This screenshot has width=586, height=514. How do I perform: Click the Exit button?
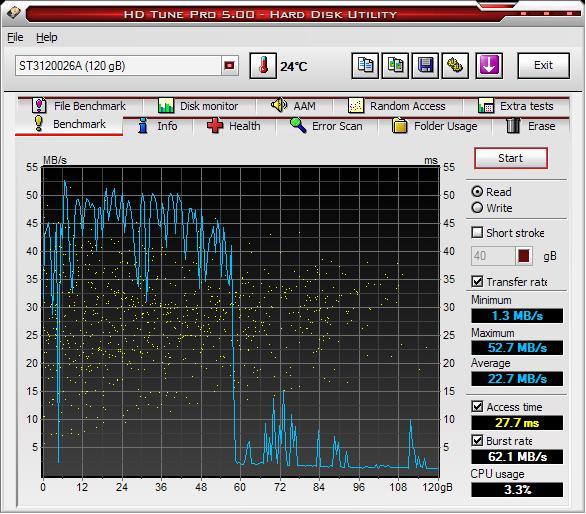[543, 65]
